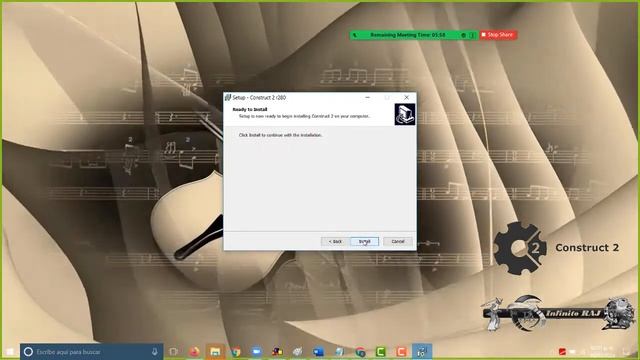Image resolution: width=640 pixels, height=360 pixels.
Task: Focus the 'Escribe aquí para buscar' search box
Action: point(91,351)
